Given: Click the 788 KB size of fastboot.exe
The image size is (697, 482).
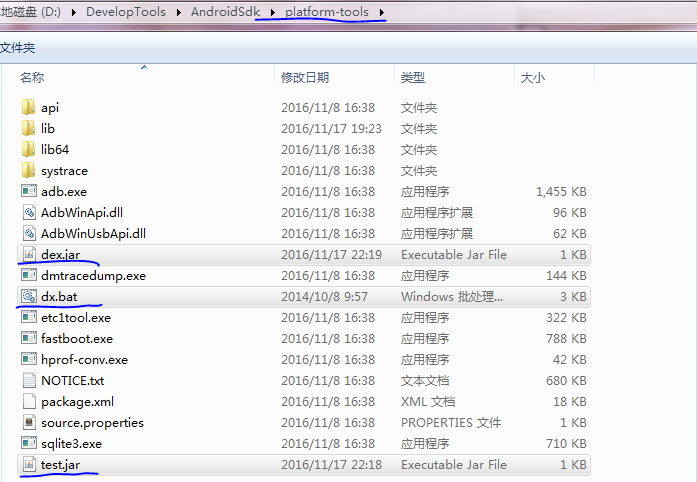Looking at the screenshot, I should coord(566,338).
